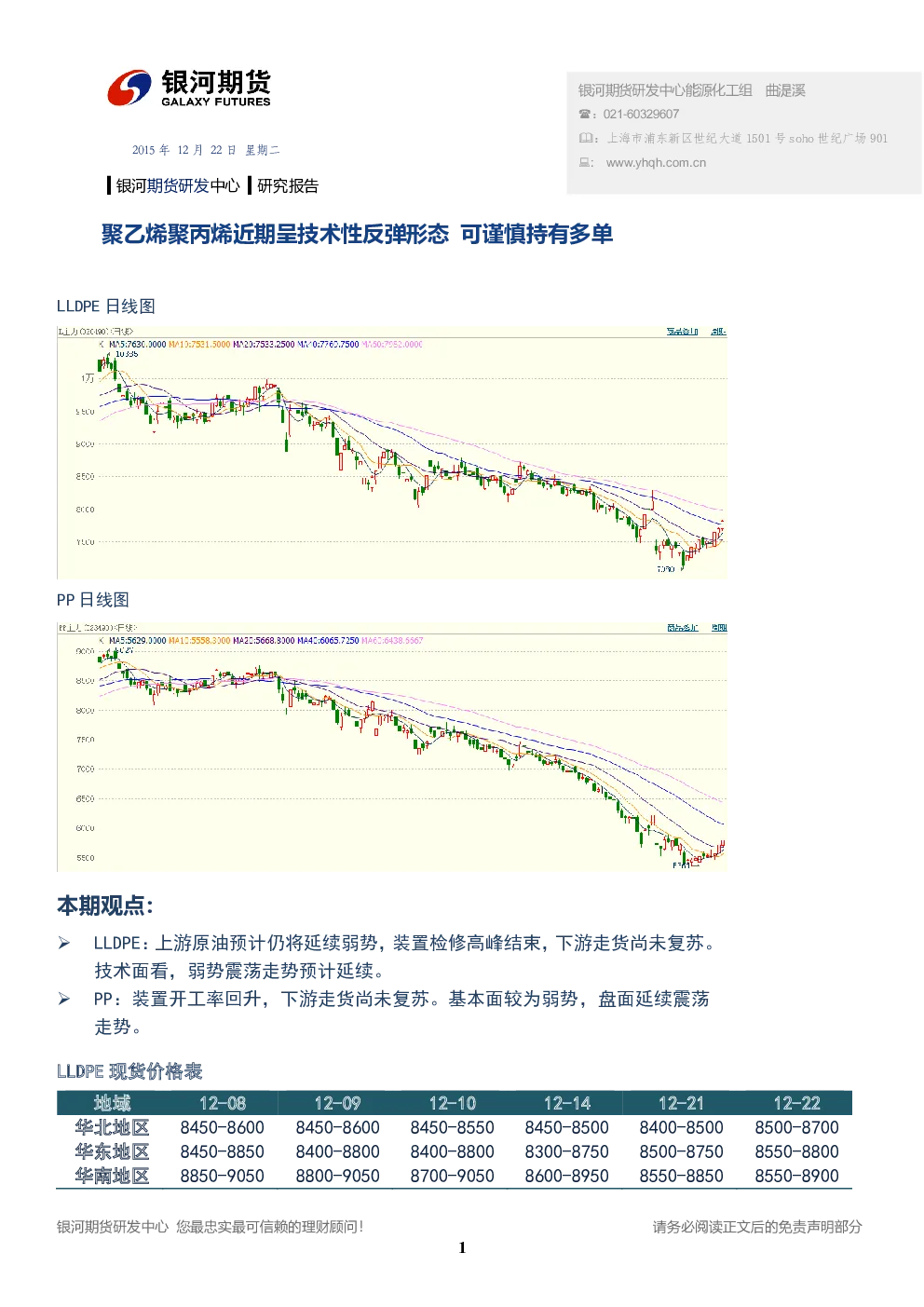Click MA5:5629.0000 value in PP chart
Image resolution: width=924 pixels, height=1307 pixels.
(137, 641)
